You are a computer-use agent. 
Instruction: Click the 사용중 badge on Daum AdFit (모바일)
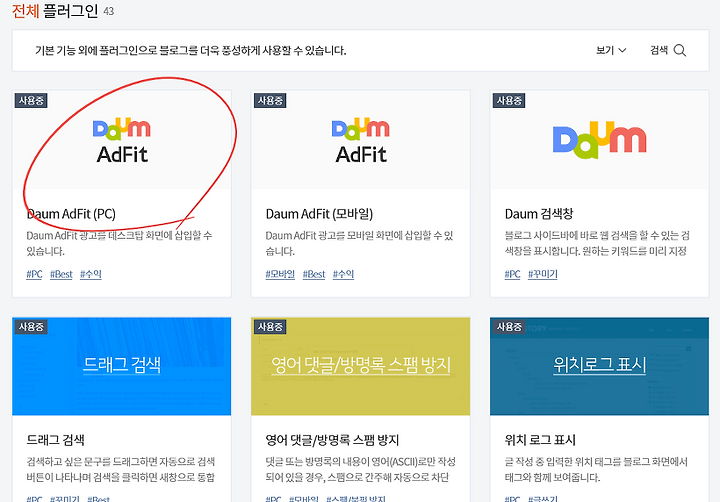click(x=270, y=101)
